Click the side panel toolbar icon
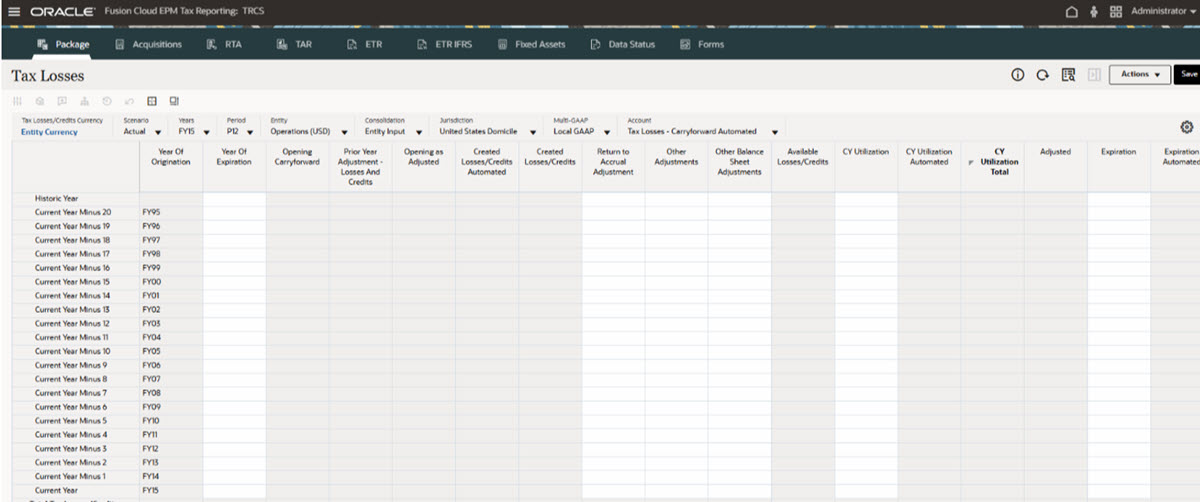This screenshot has height=502, width=1200. (175, 101)
